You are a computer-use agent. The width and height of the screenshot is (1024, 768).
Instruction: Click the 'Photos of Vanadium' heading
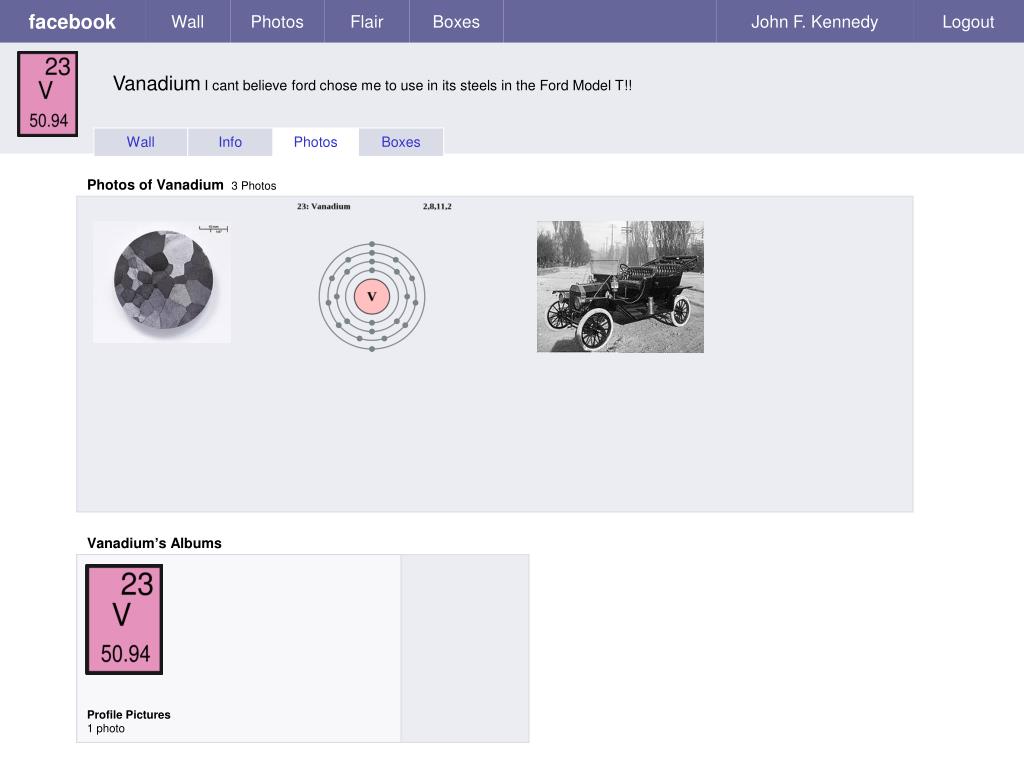click(155, 185)
